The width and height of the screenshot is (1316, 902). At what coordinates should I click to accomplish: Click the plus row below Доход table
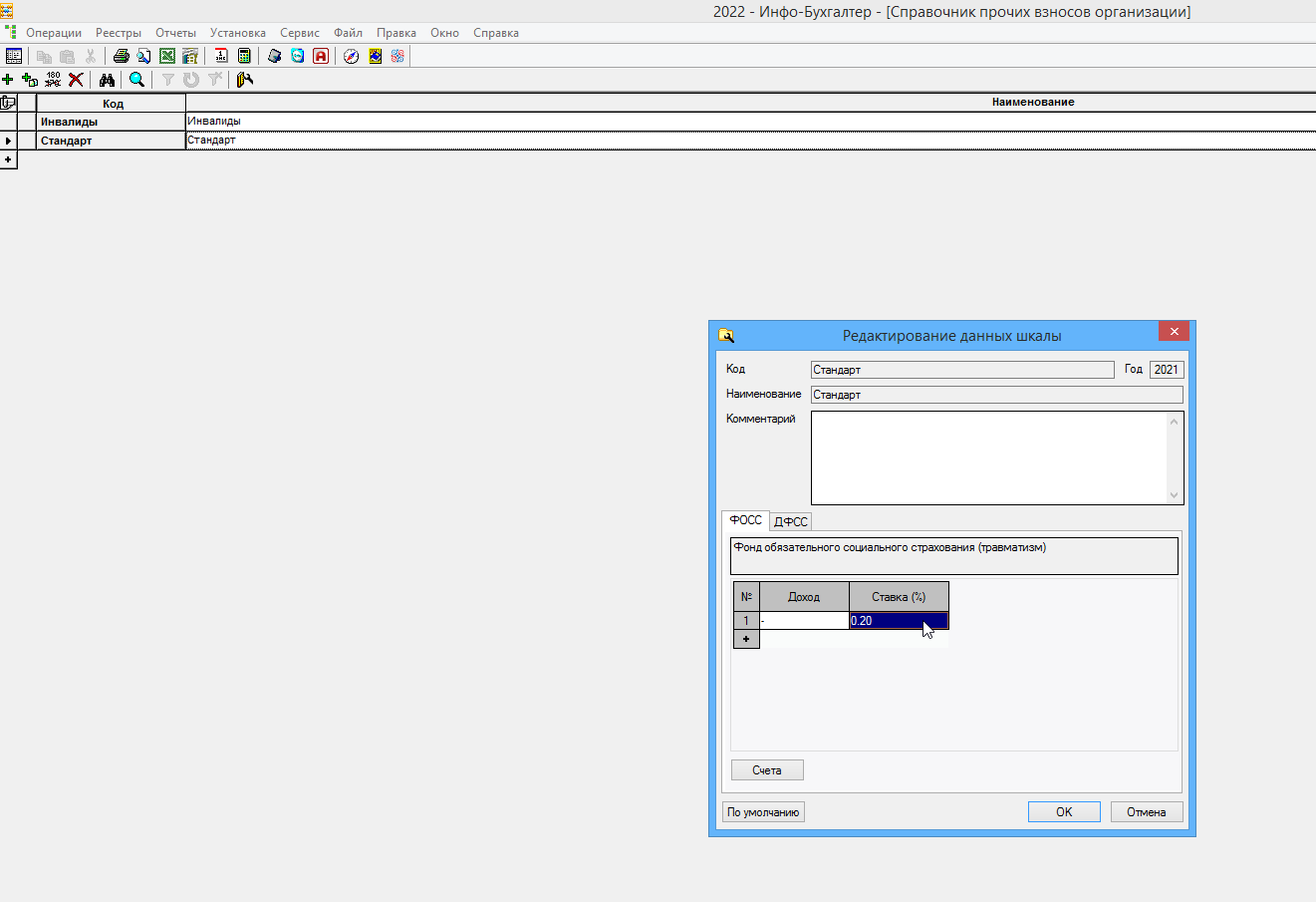746,639
